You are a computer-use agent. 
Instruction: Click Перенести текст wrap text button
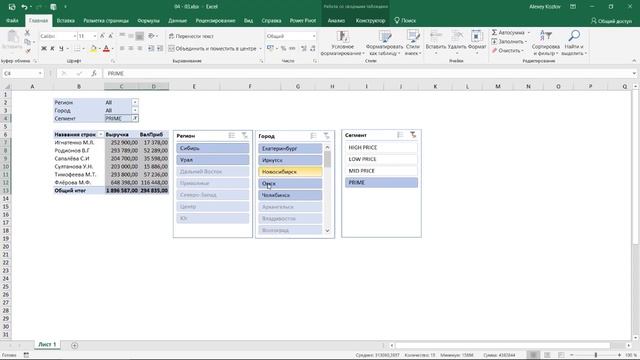(x=191, y=36)
